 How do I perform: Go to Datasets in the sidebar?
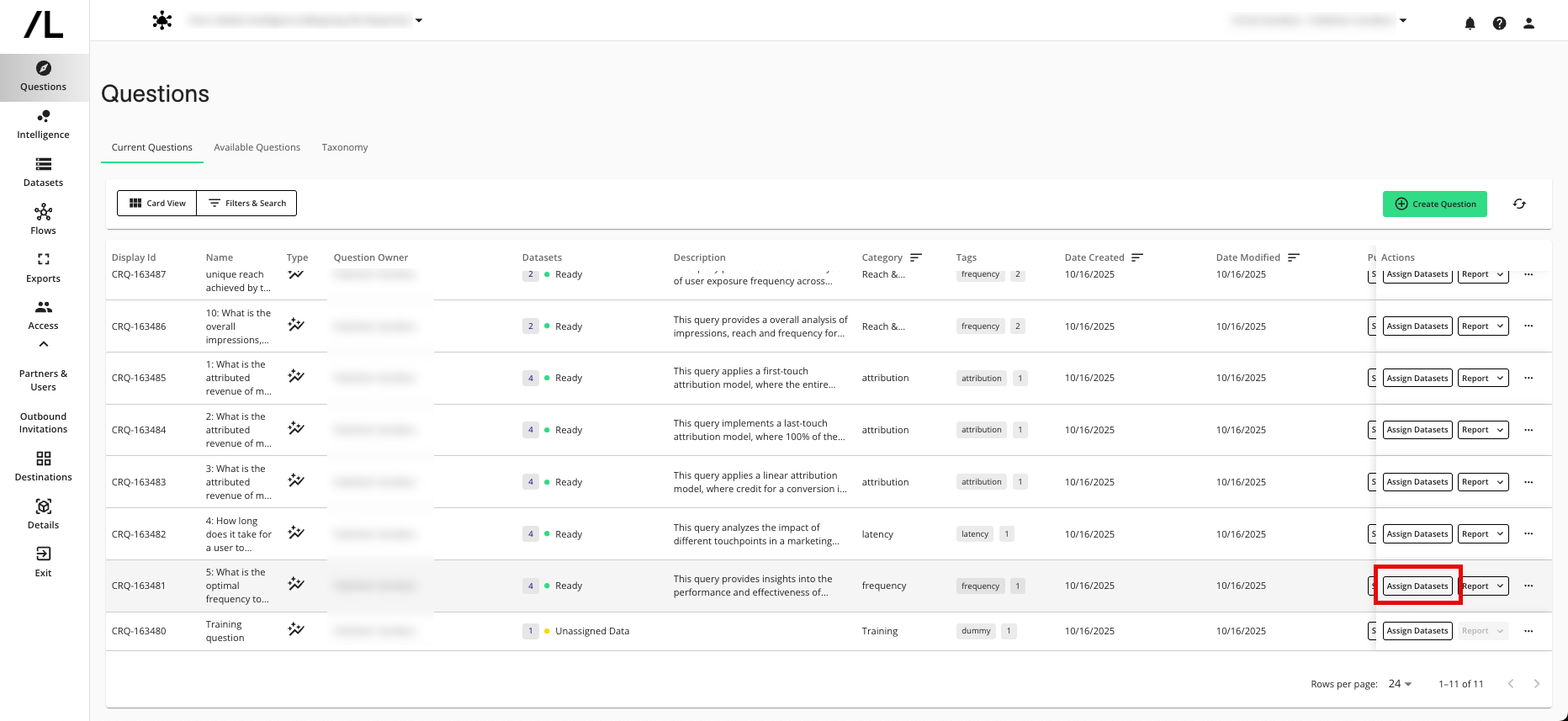(44, 172)
